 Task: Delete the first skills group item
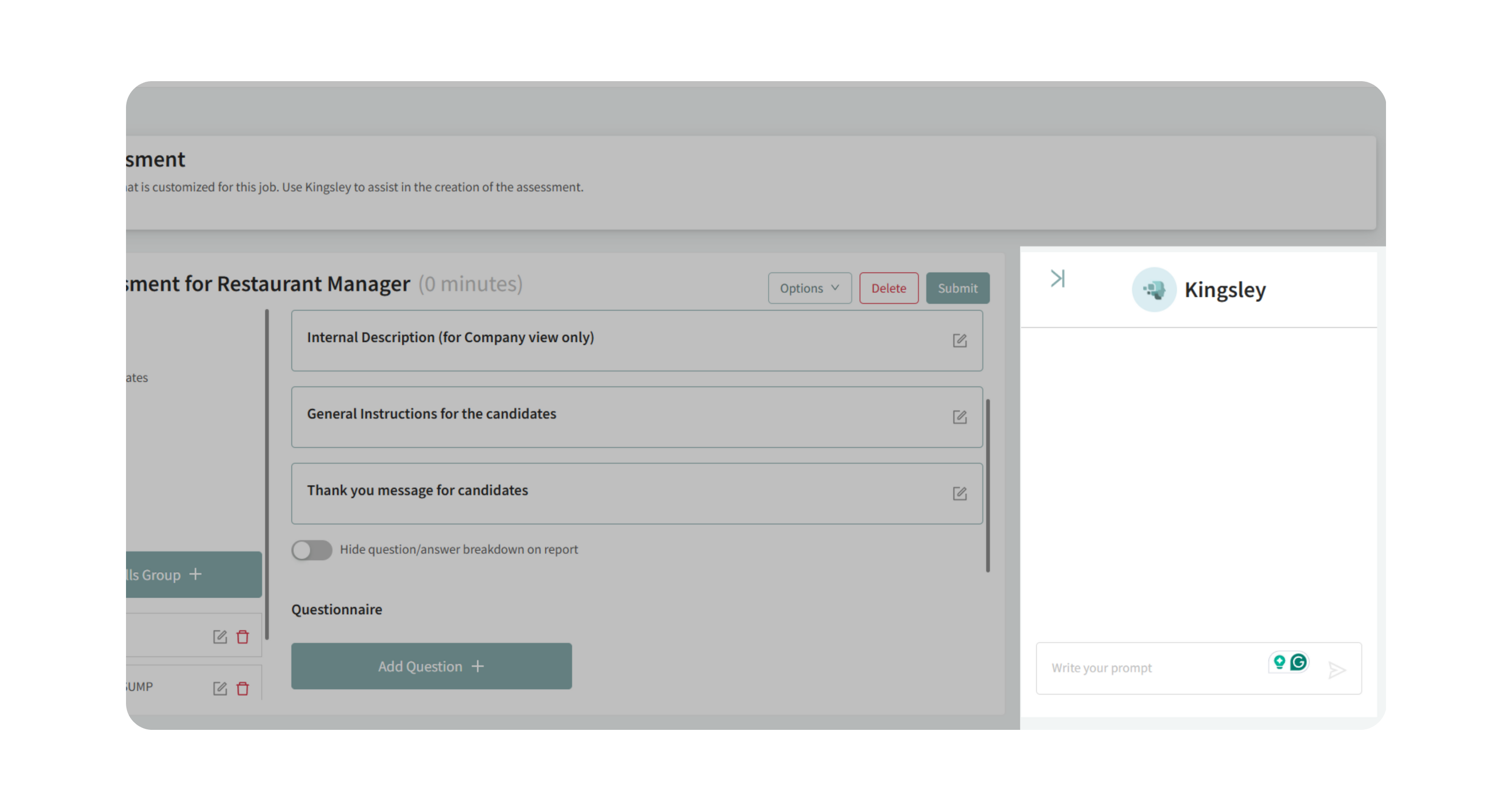242,637
